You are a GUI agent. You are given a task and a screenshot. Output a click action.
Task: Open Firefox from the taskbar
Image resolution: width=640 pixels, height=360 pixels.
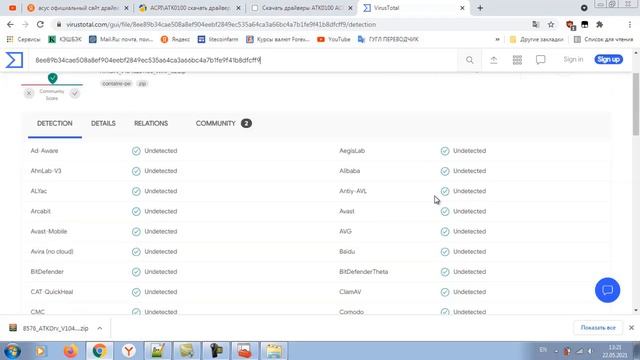(70, 351)
